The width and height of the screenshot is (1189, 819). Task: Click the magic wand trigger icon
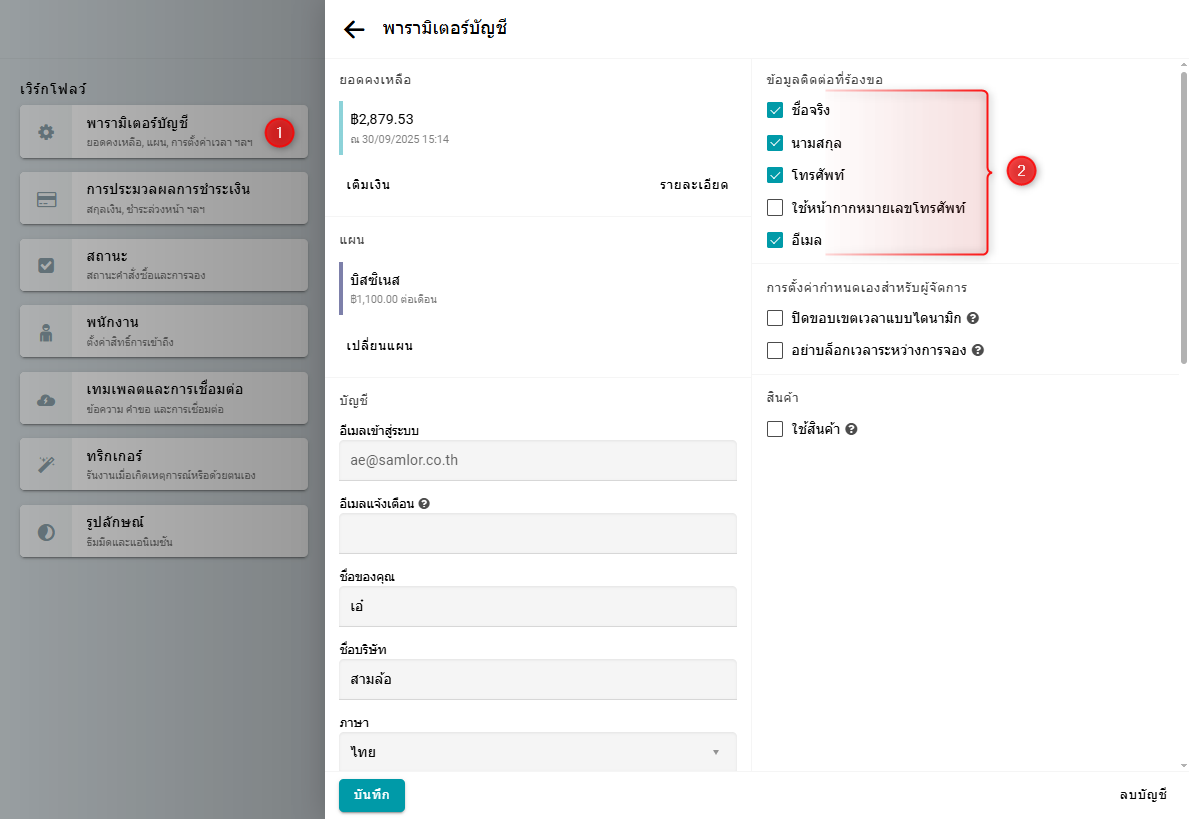click(46, 465)
